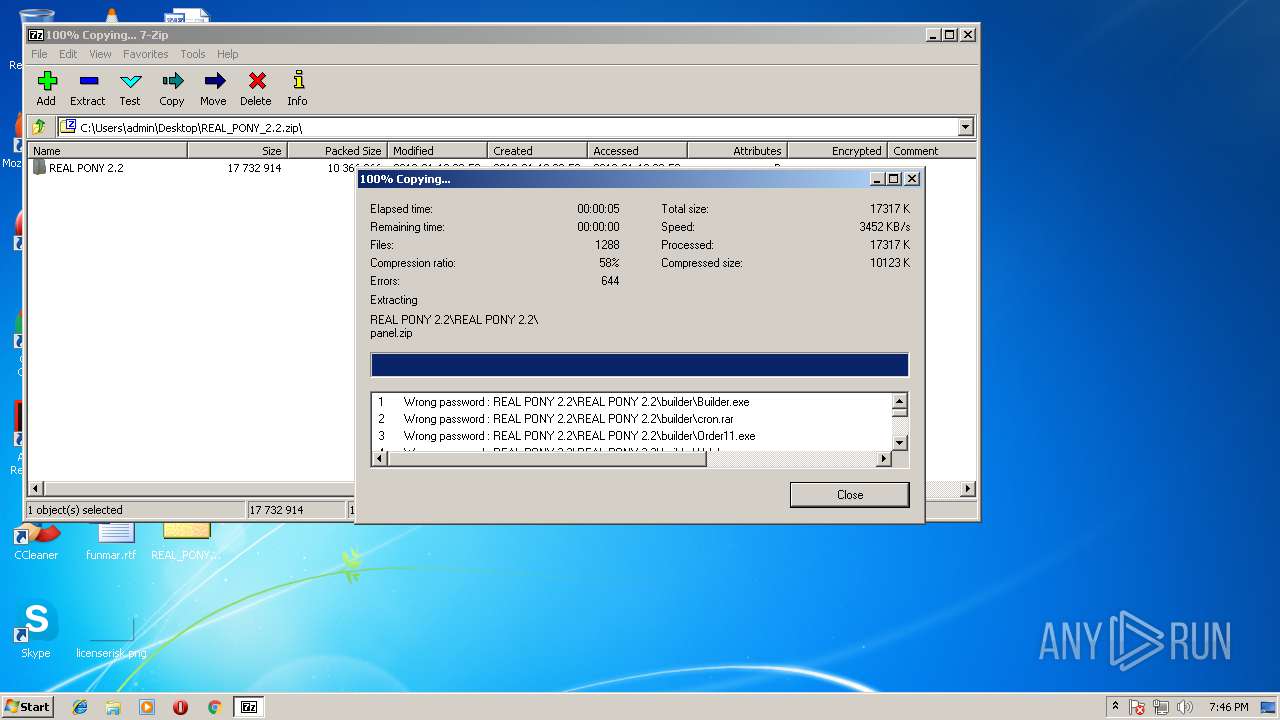The image size is (1280, 720).
Task: Sort by the Name column header
Action: click(107, 151)
